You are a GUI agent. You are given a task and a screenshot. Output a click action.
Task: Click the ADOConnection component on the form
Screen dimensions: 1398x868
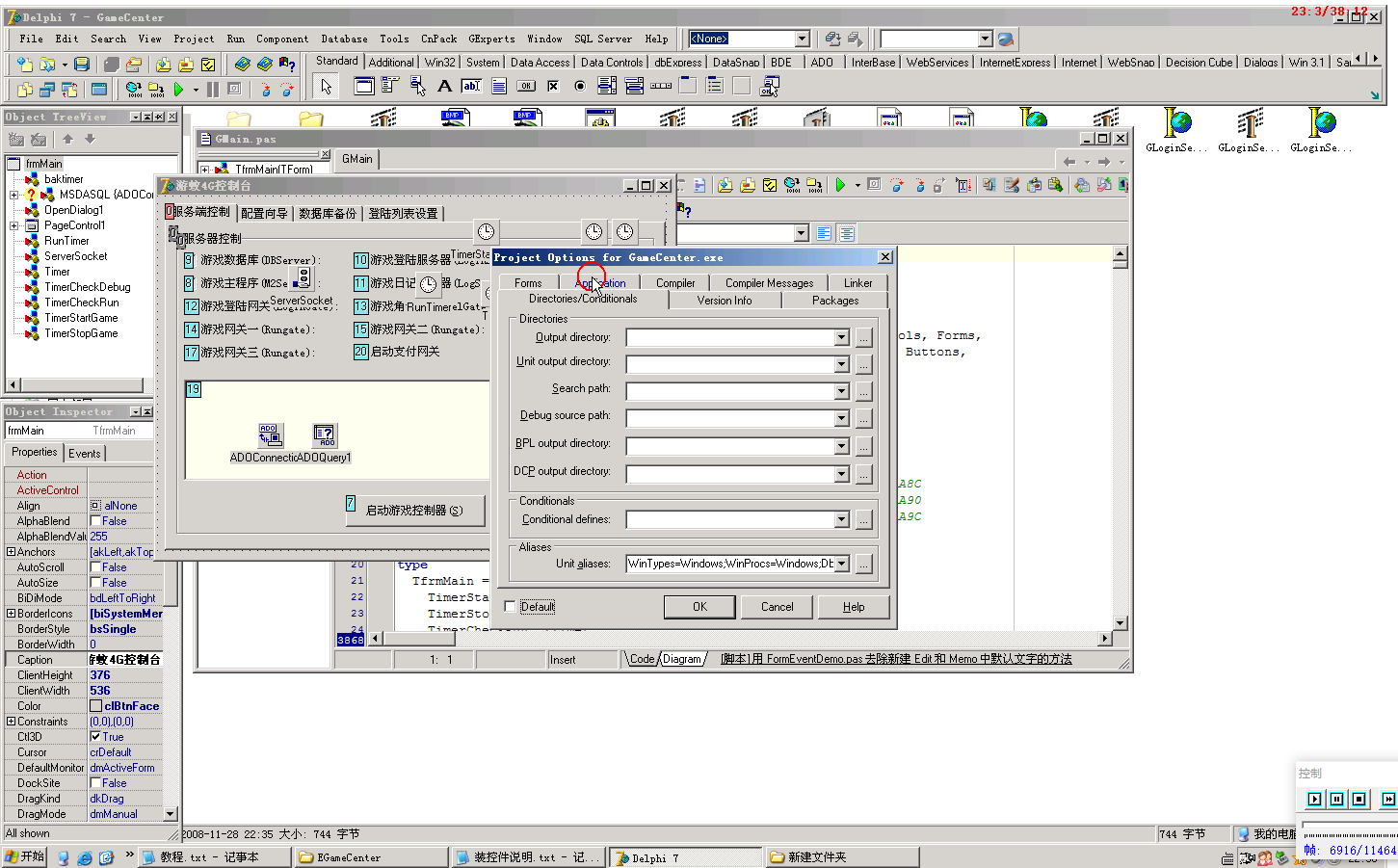click(270, 434)
